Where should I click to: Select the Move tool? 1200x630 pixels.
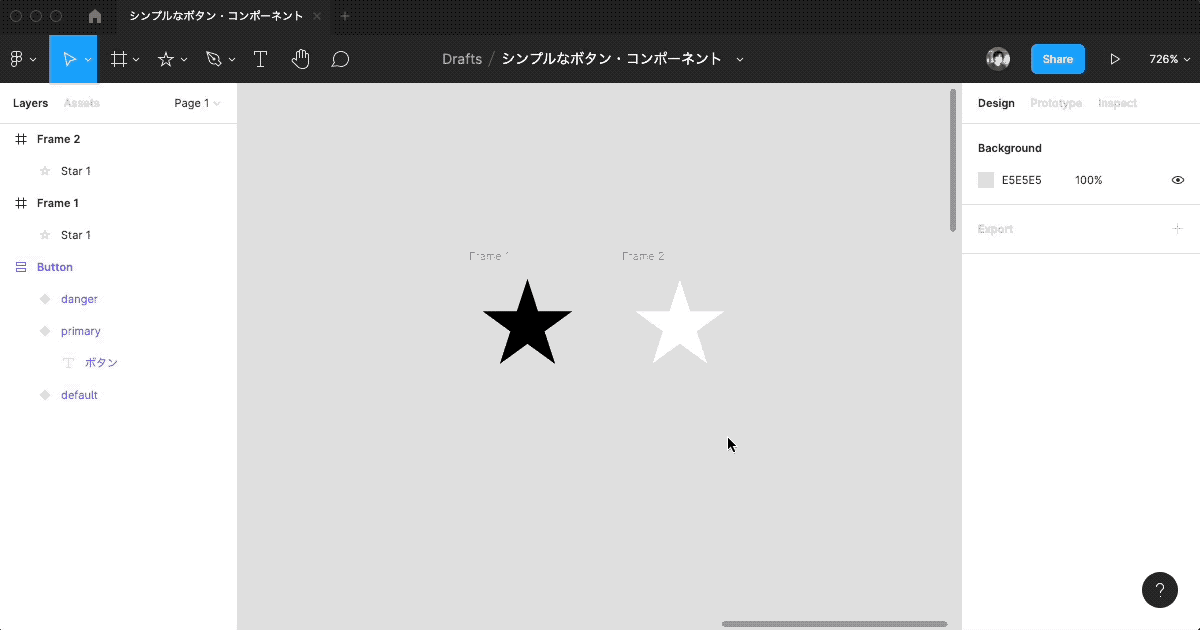coord(70,58)
